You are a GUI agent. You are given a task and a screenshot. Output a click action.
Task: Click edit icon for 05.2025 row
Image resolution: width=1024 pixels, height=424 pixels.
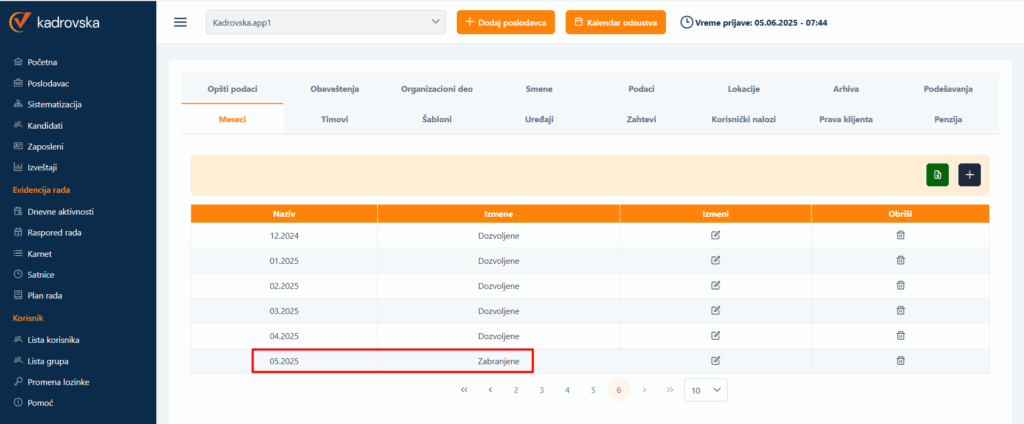click(715, 360)
